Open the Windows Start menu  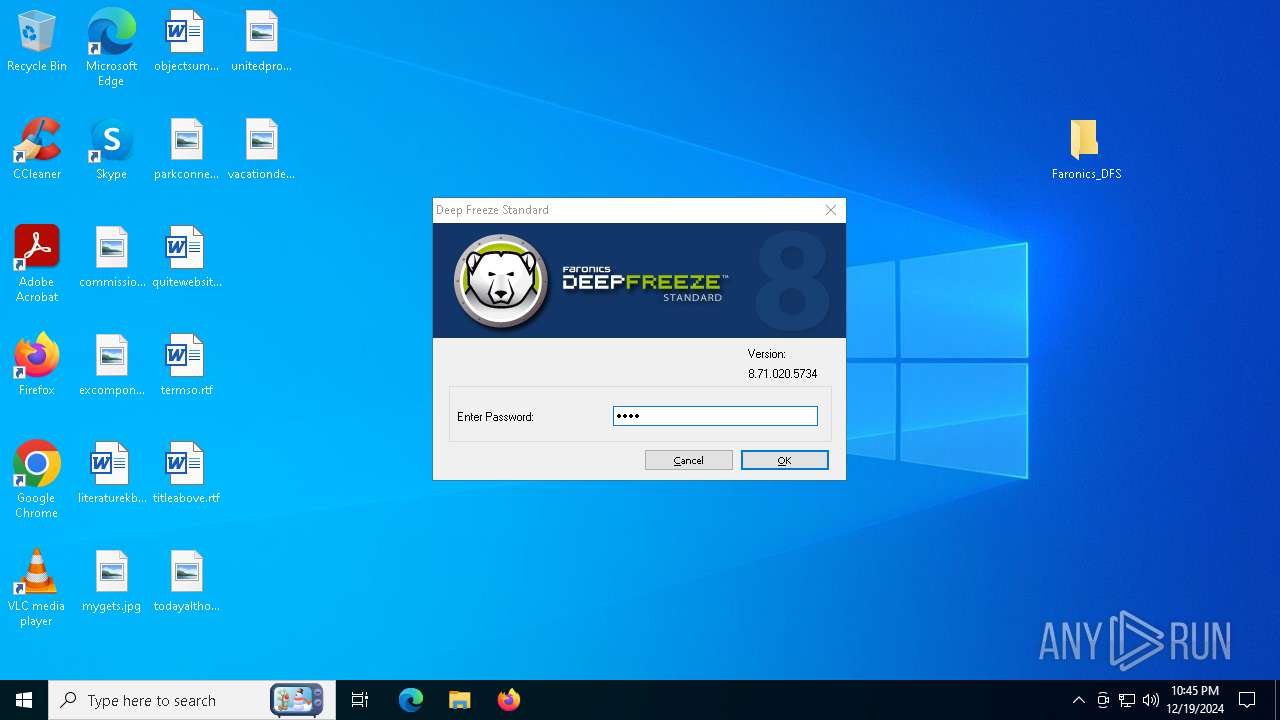[x=24, y=700]
